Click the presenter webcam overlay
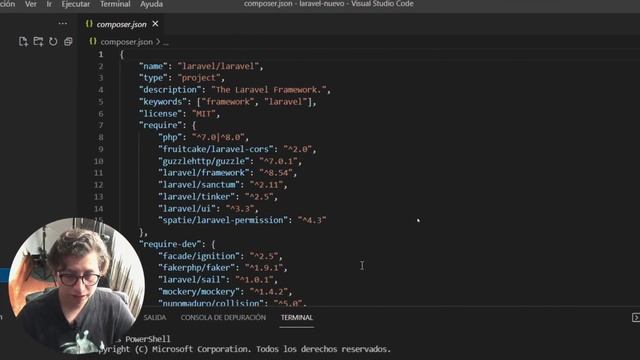Image resolution: width=640 pixels, height=360 pixels. click(76, 286)
